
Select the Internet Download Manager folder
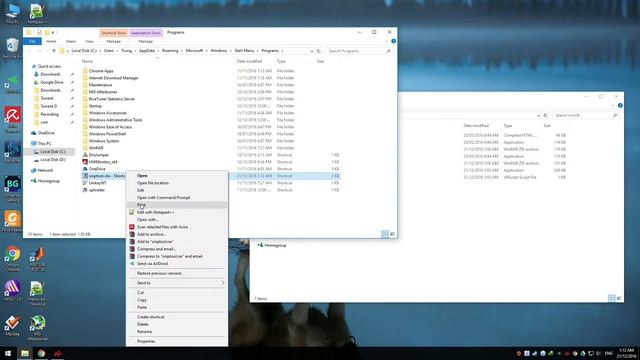[113, 78]
